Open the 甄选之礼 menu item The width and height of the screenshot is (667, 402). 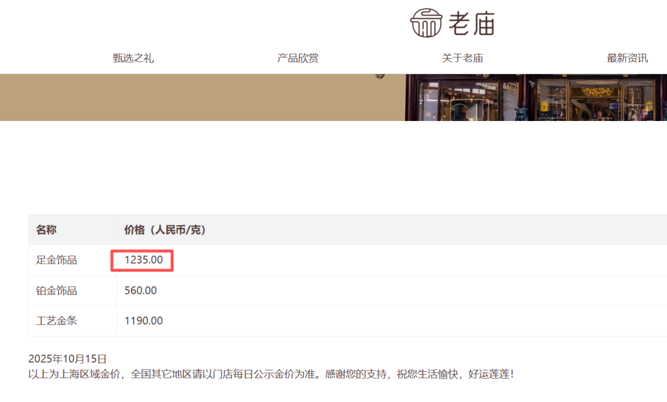point(133,58)
